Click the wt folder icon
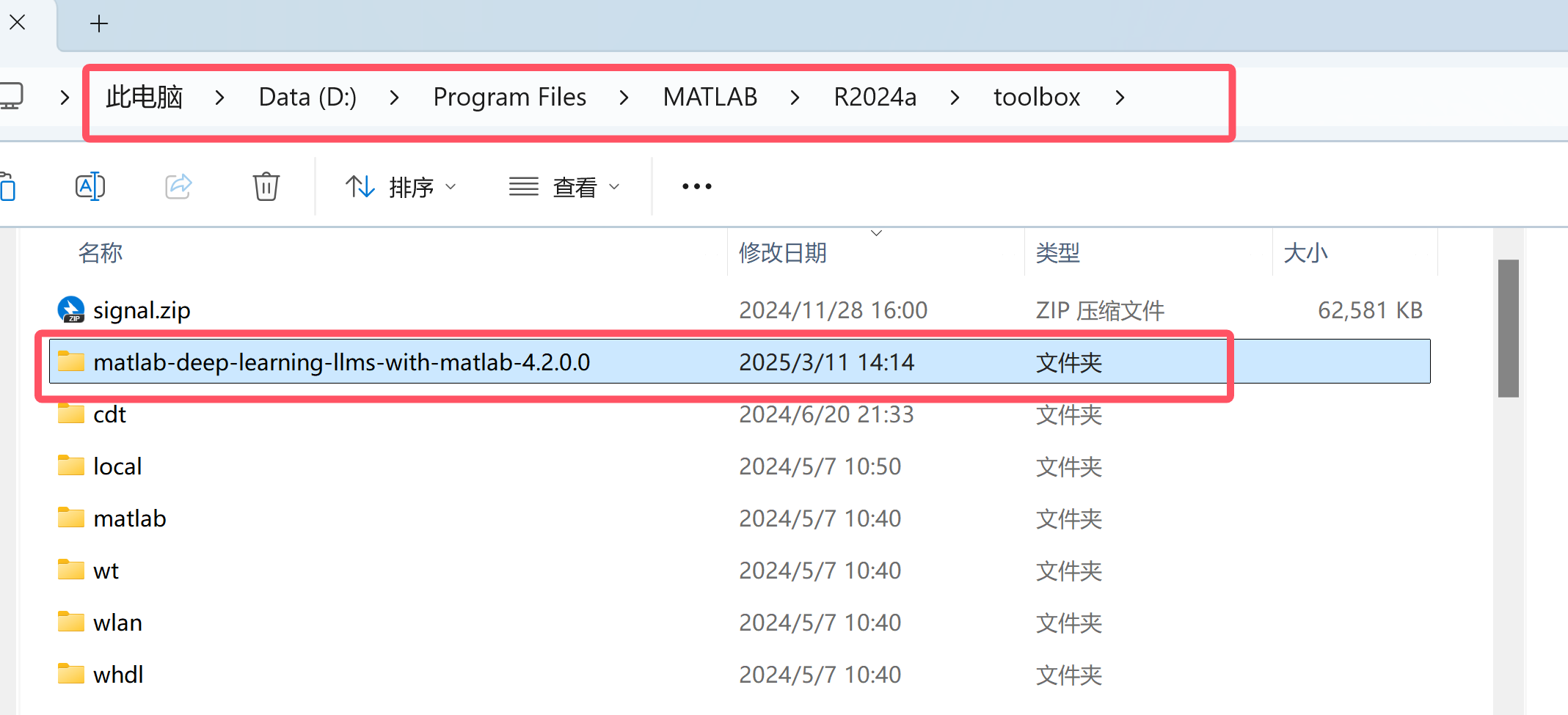This screenshot has width=1568, height=715. 71,569
